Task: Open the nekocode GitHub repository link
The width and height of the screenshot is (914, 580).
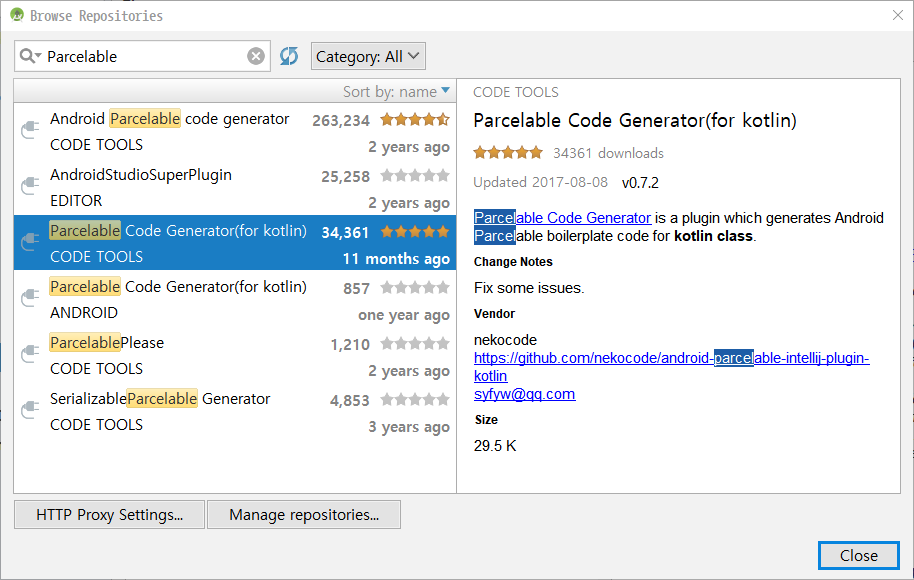Action: point(670,358)
